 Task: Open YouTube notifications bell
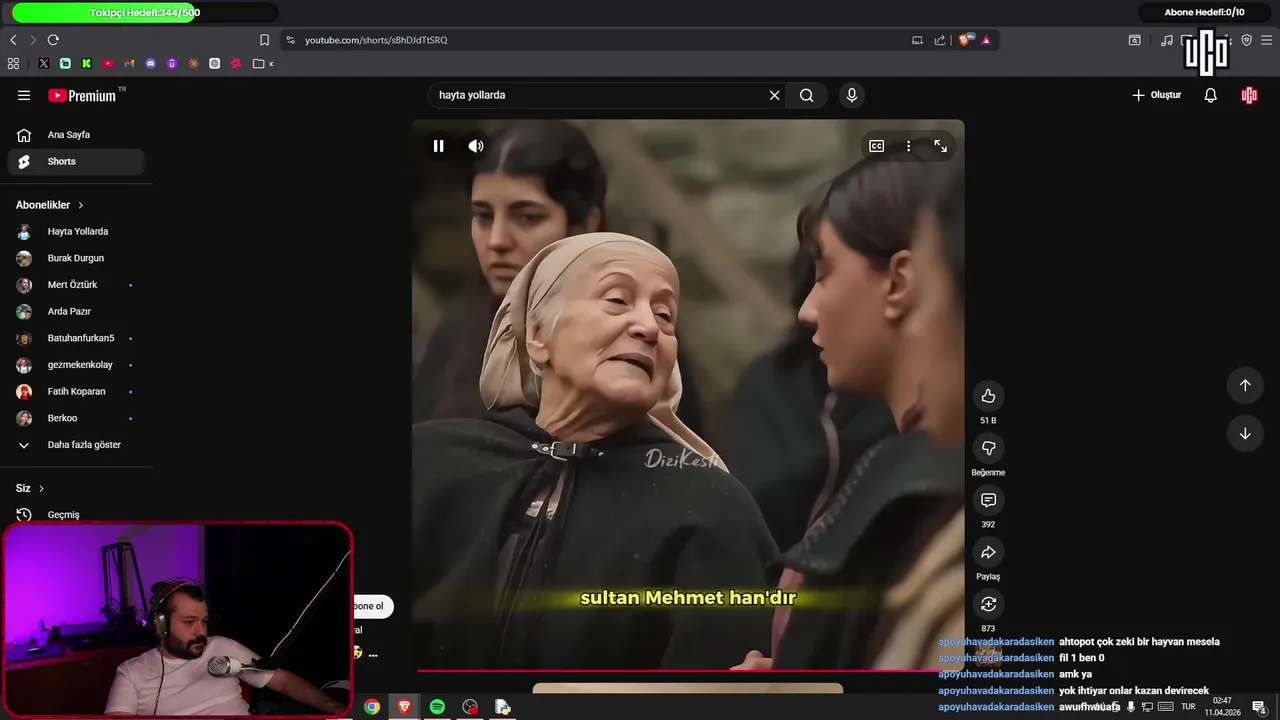pyautogui.click(x=1210, y=95)
